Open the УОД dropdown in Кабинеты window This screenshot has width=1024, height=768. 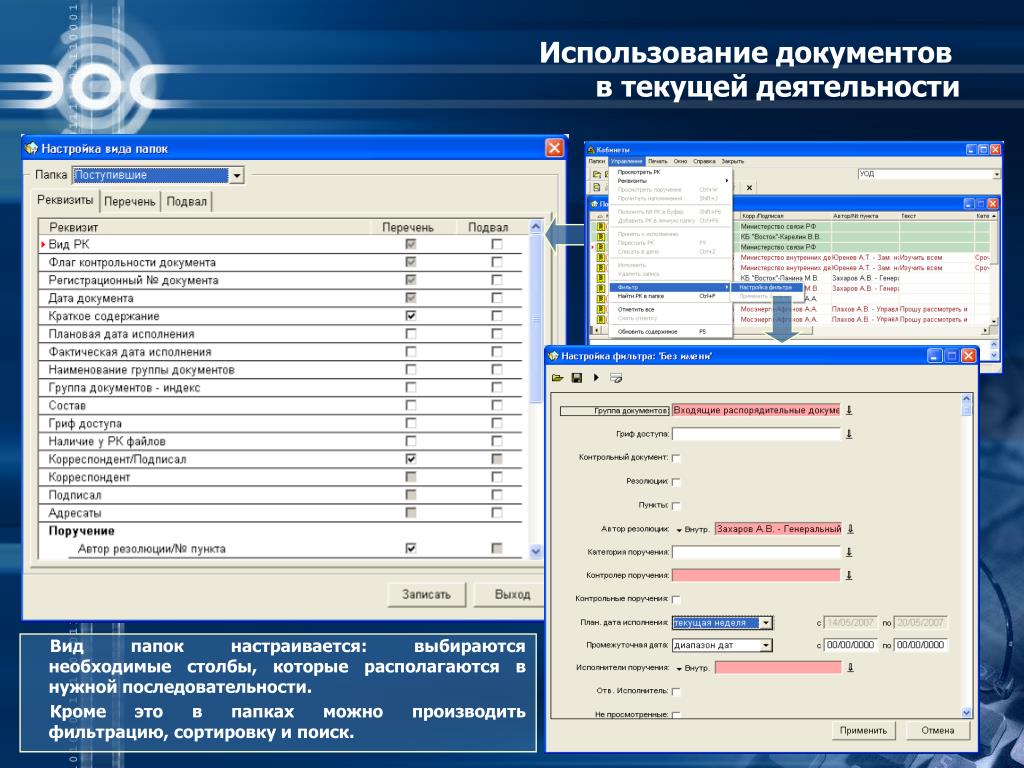997,174
